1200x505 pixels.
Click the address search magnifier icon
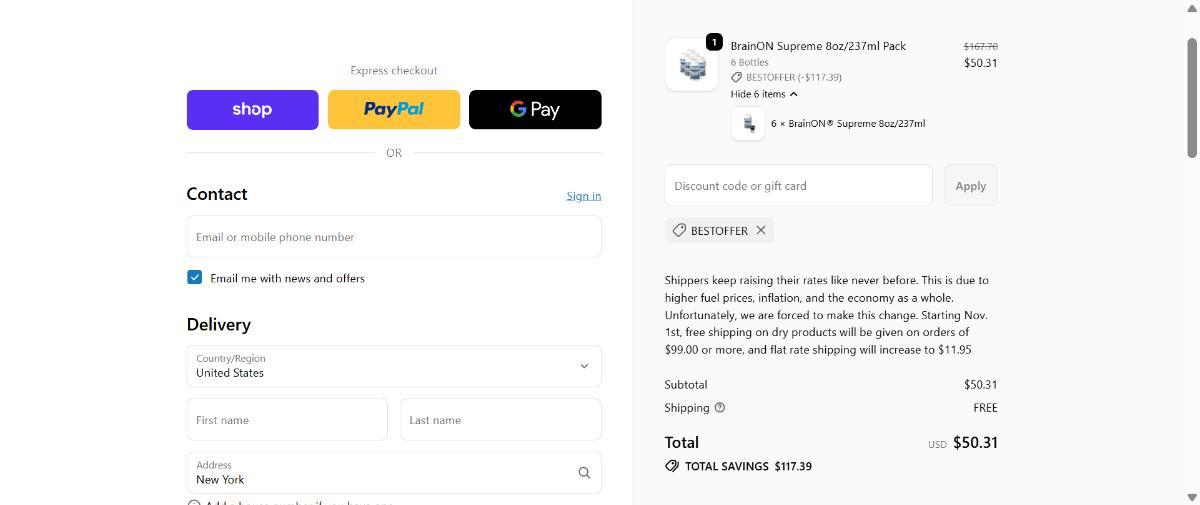[x=584, y=473]
